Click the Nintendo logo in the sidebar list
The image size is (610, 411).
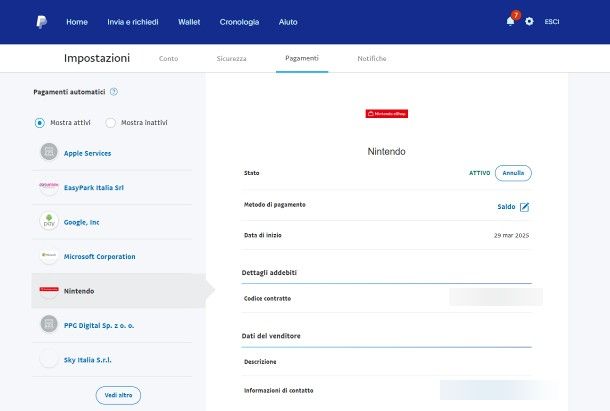click(49, 290)
